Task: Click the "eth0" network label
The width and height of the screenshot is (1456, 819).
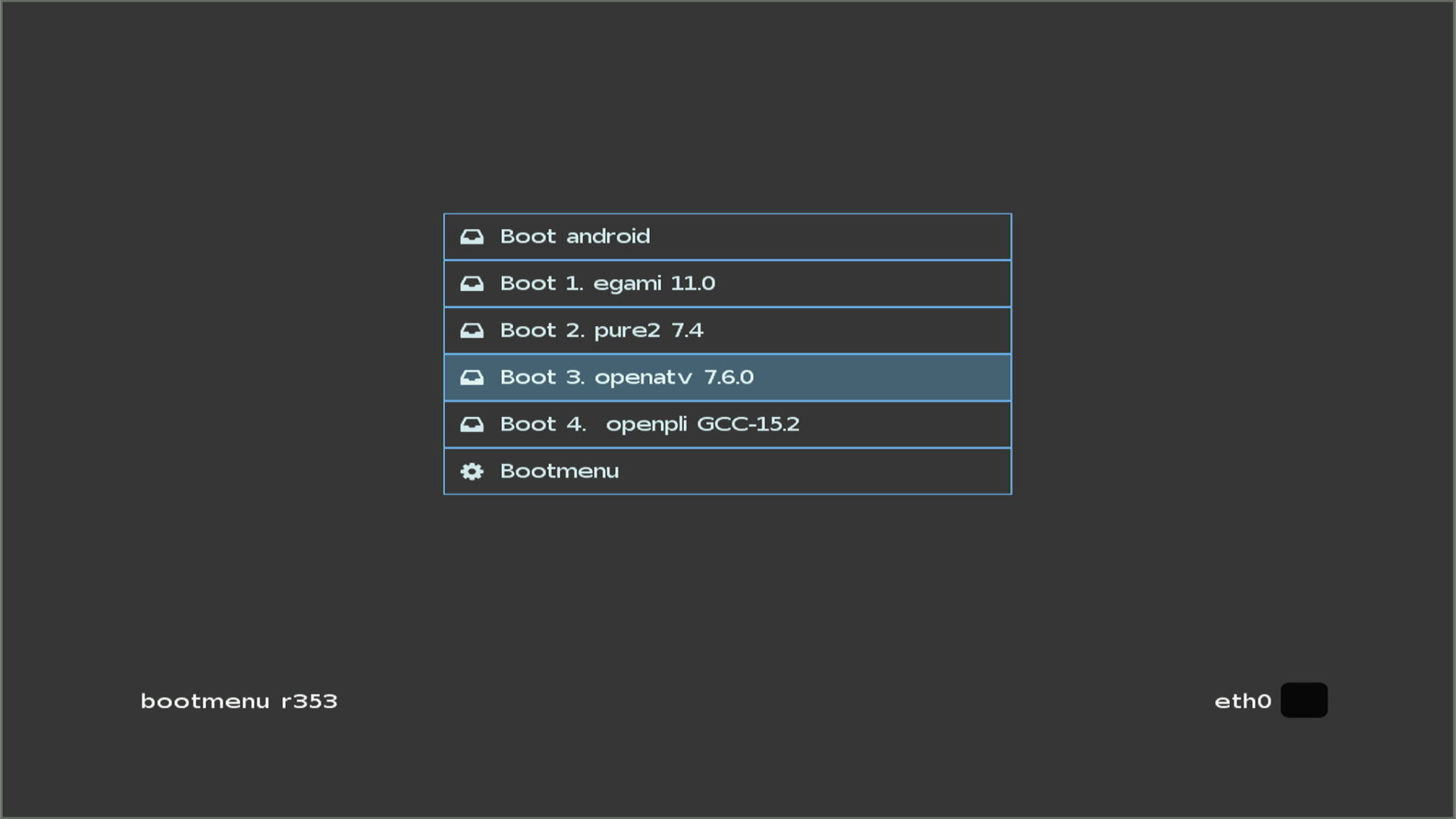Action: tap(1242, 701)
